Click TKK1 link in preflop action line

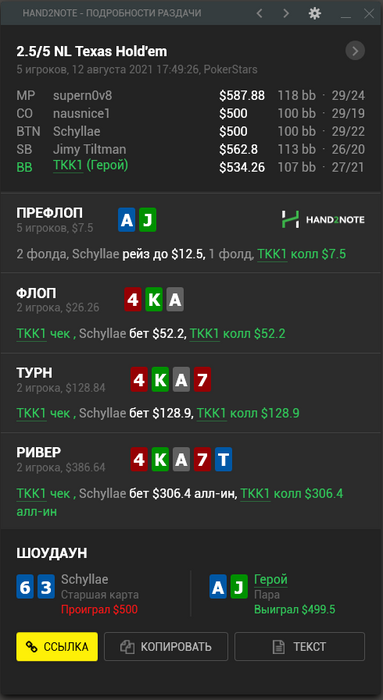pyautogui.click(x=272, y=254)
